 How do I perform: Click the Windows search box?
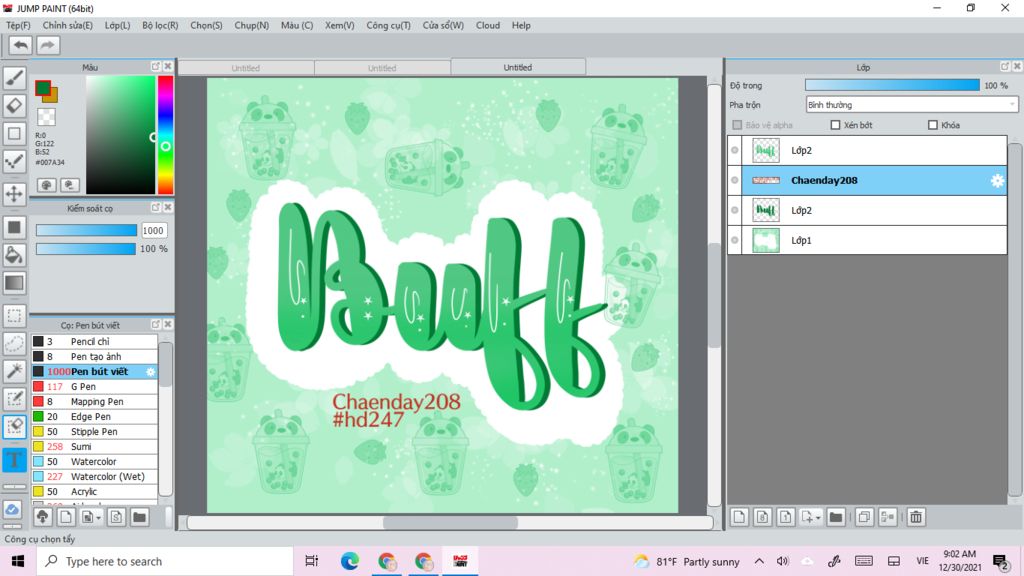click(x=165, y=562)
